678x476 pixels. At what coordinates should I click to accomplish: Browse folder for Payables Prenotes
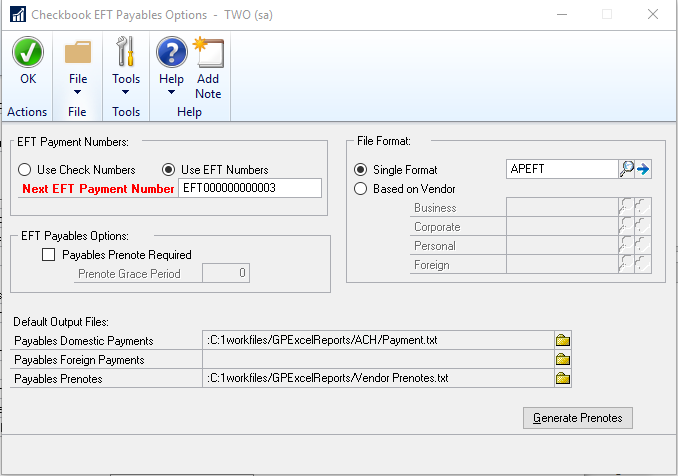tap(563, 378)
